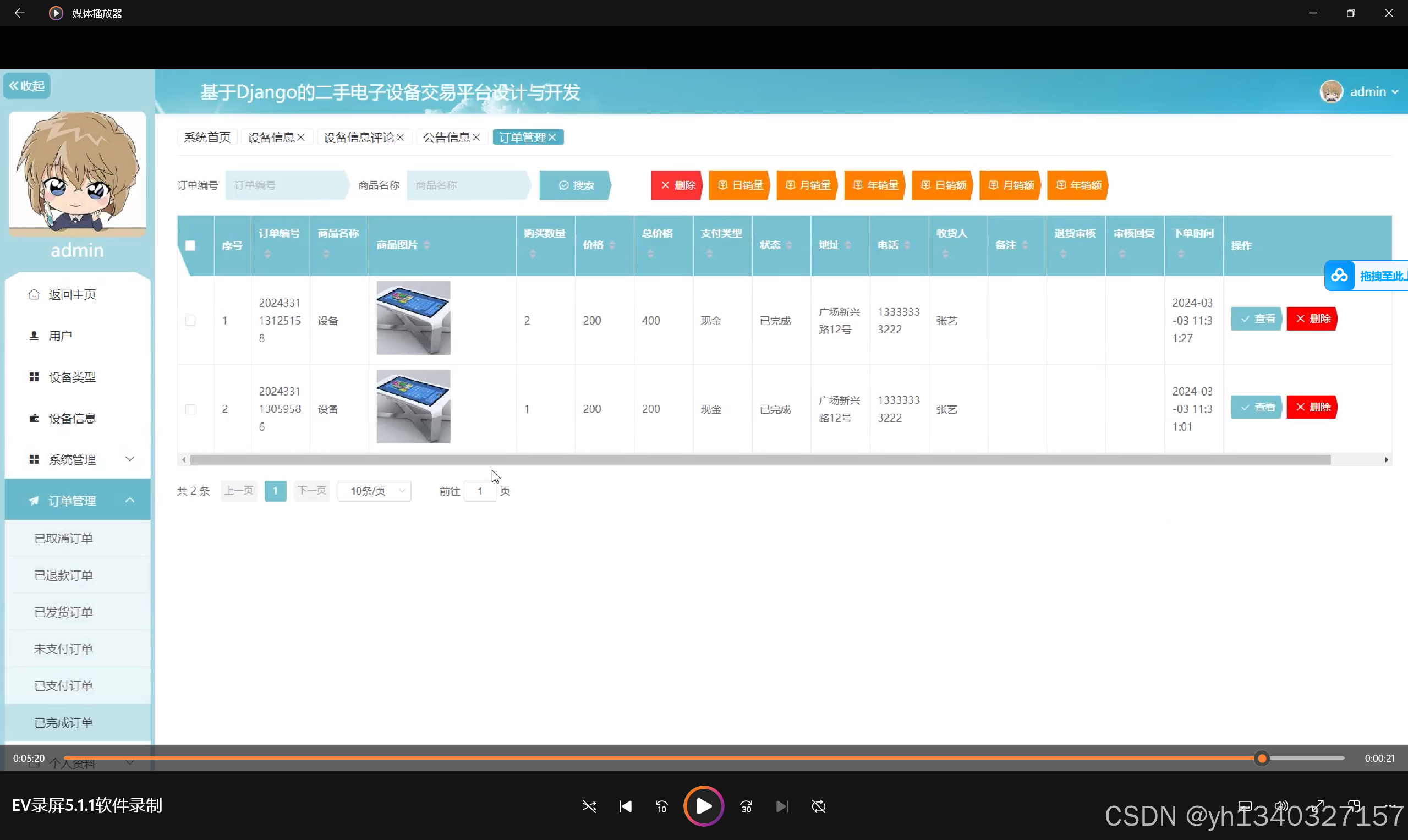Open the admin user dropdown

[1373, 92]
